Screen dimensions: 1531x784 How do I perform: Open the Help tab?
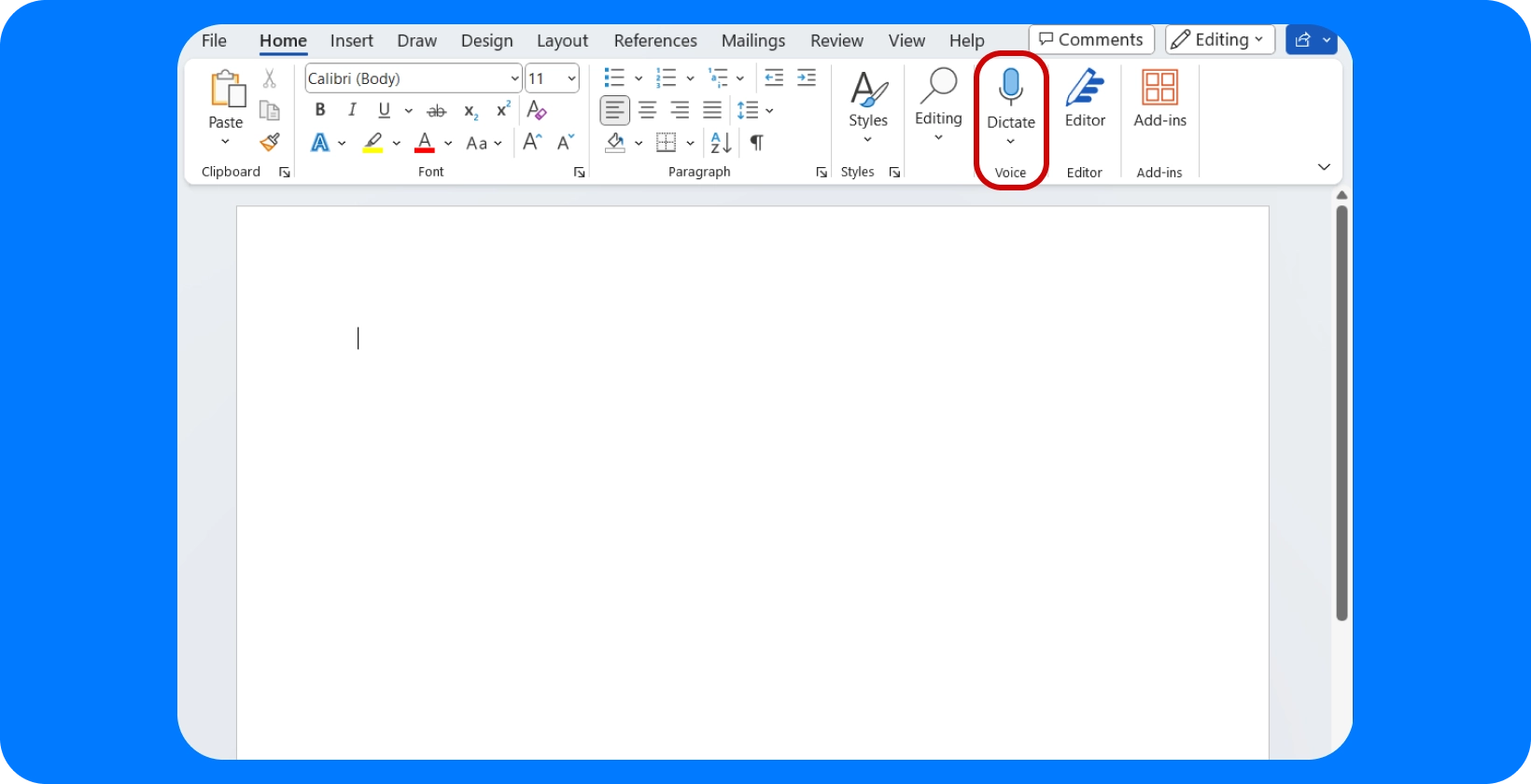(x=967, y=40)
